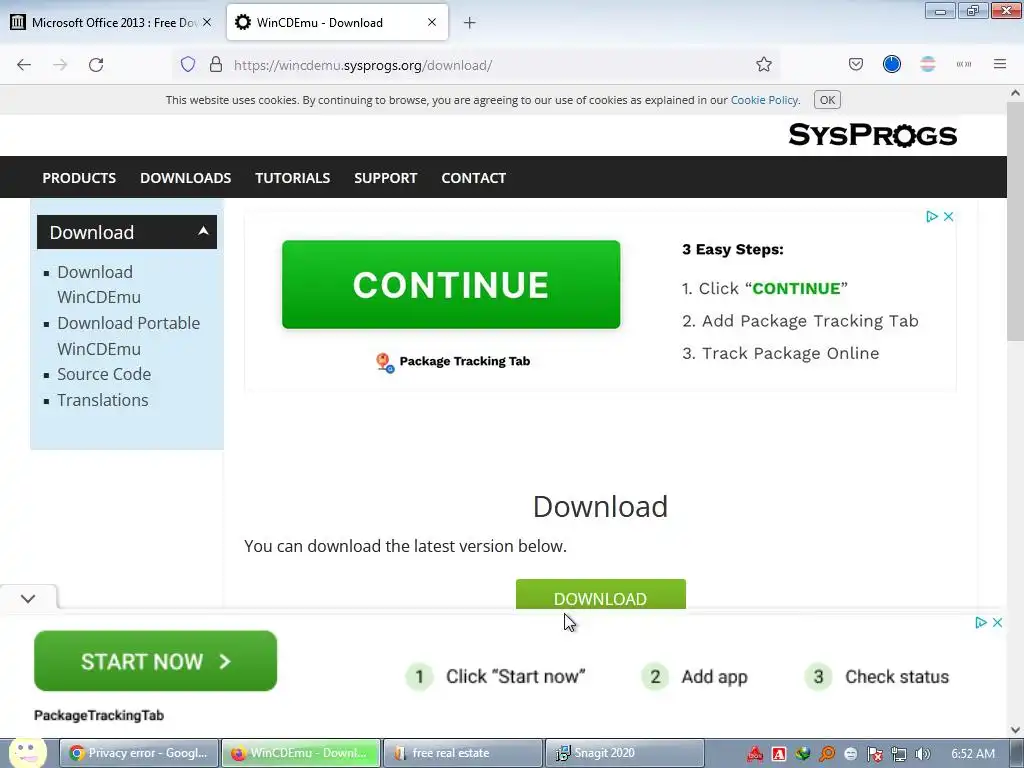Close the Microsoft Office 2013 tab
Screen dimensions: 1024x768
click(207, 22)
